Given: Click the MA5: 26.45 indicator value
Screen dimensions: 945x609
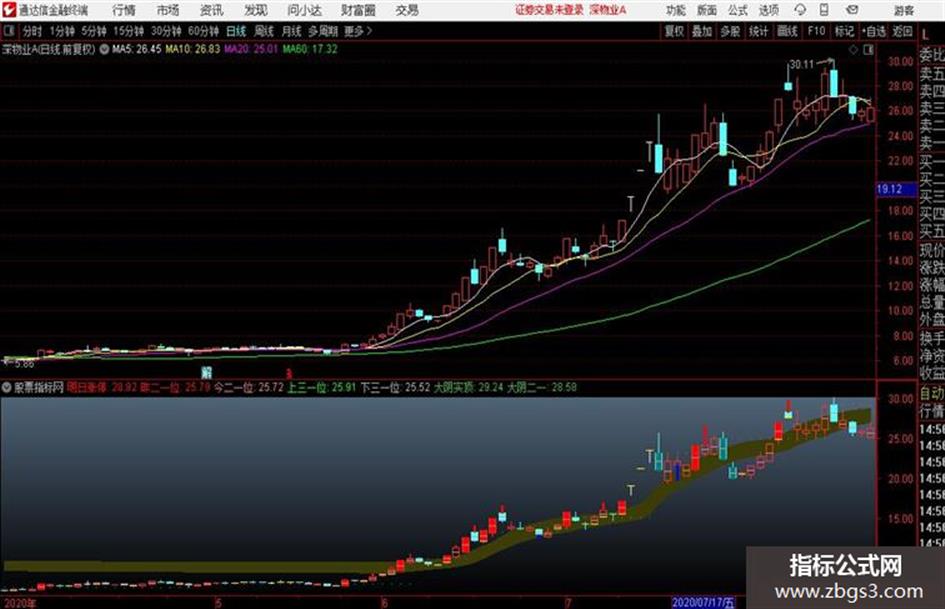Looking at the screenshot, I should point(137,49).
